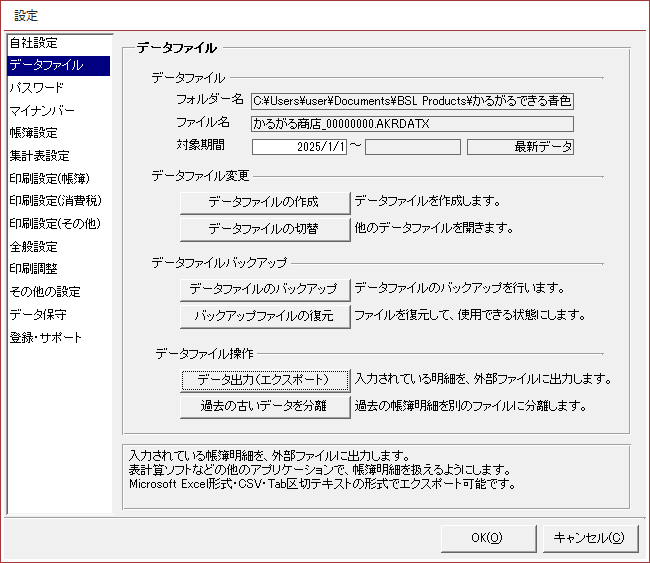Select 自社設定 in the settings list
The height and width of the screenshot is (563, 650).
point(34,43)
